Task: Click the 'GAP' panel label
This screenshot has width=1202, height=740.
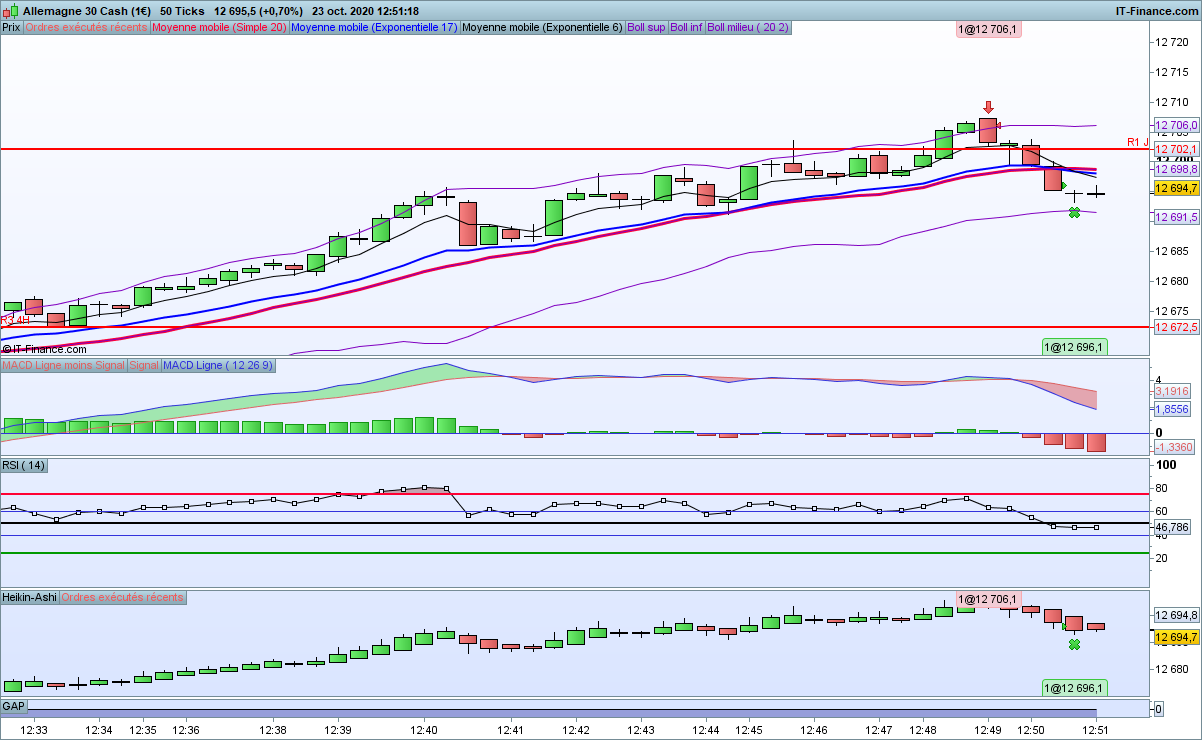Action: [14, 706]
